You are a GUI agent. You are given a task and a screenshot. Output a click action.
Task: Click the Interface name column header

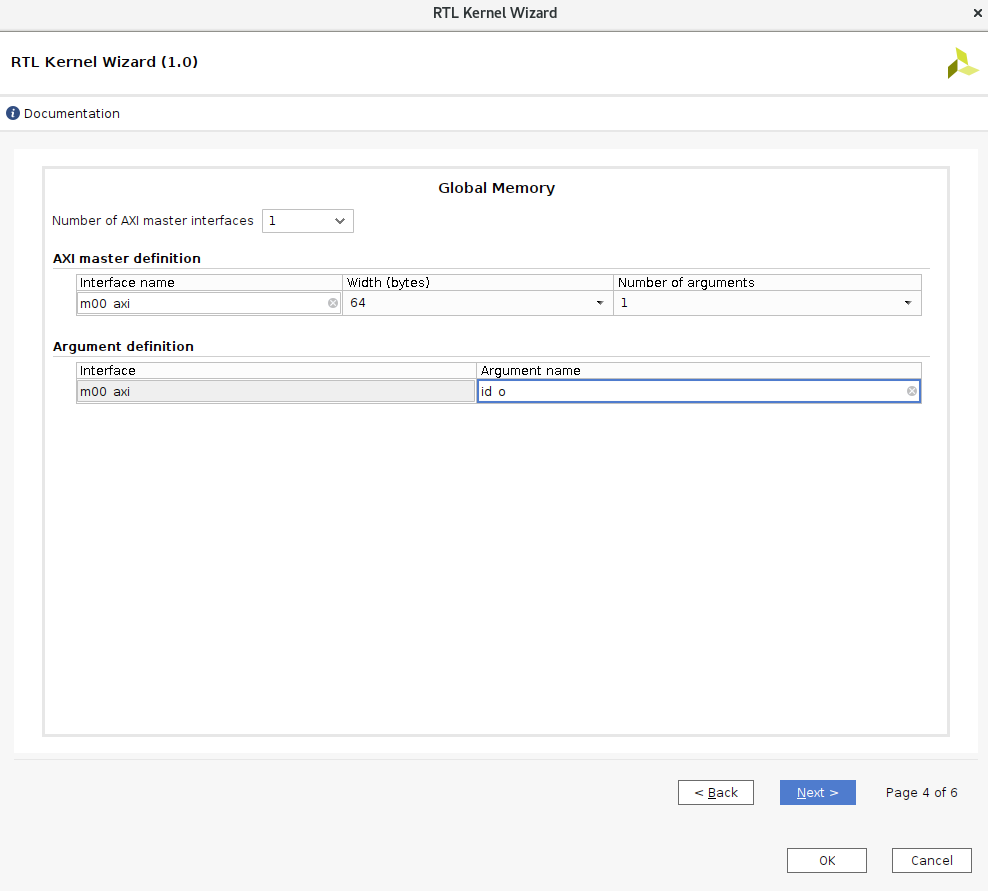[x=209, y=282]
